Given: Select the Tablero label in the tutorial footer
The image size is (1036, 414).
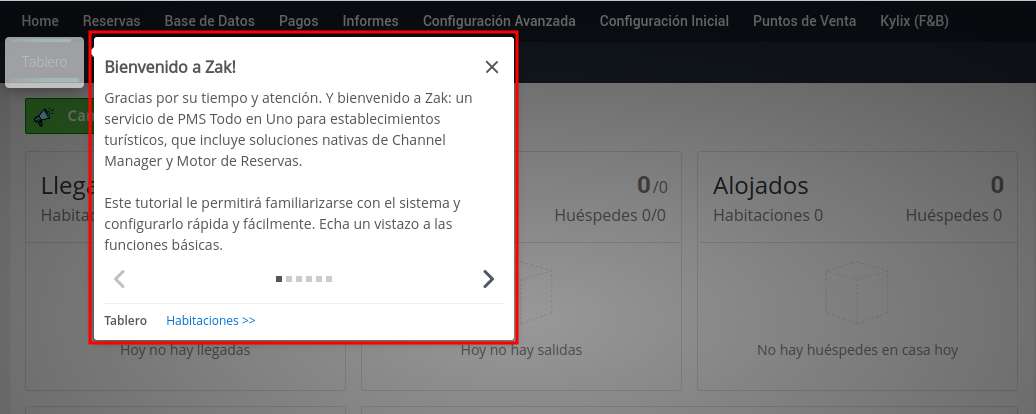Looking at the screenshot, I should (x=126, y=320).
